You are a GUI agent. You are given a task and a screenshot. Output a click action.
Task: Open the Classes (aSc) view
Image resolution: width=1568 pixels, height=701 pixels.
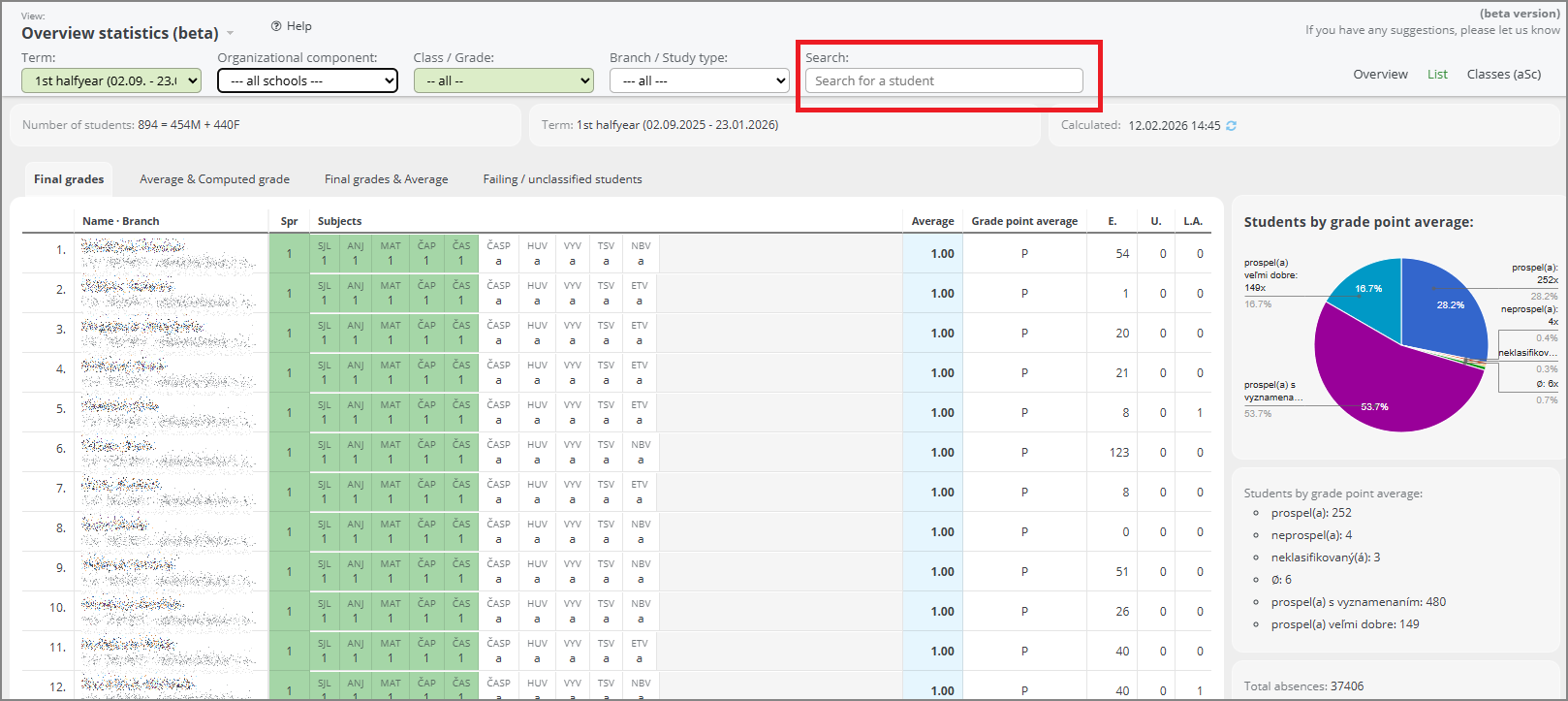(1503, 75)
